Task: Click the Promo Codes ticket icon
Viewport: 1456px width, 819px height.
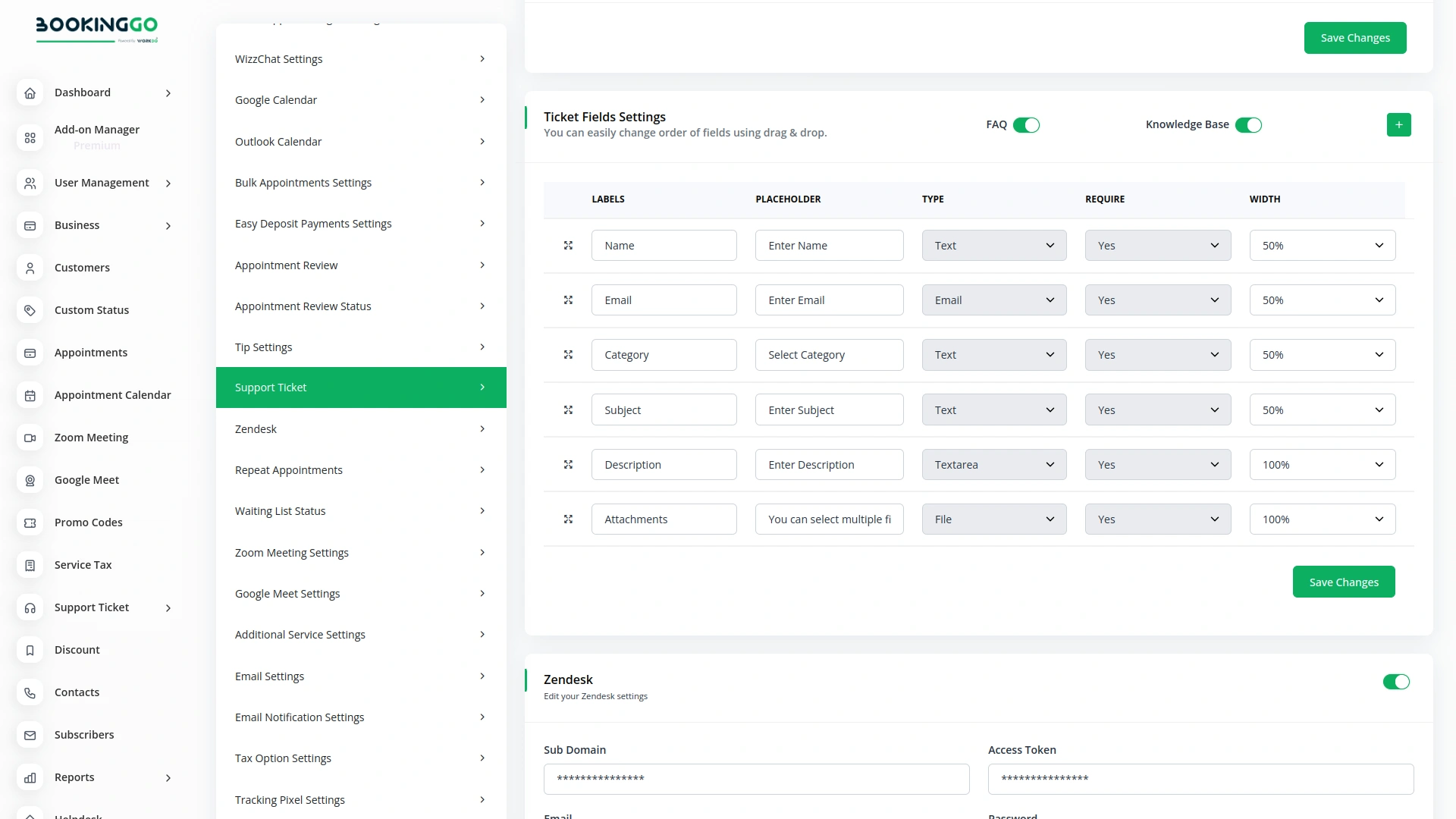Action: [30, 522]
